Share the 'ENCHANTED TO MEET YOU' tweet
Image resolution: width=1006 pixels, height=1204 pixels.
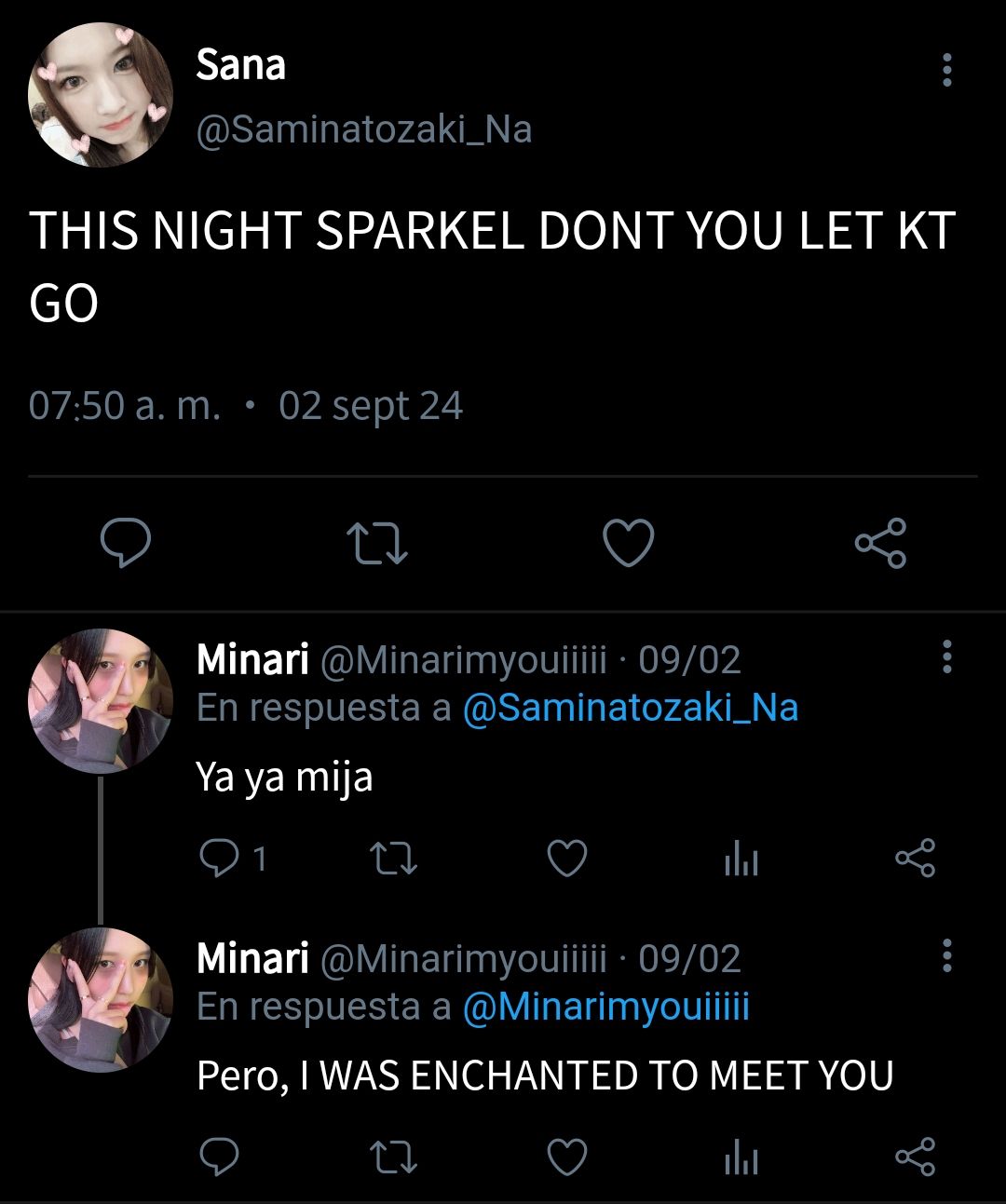coord(915,1157)
